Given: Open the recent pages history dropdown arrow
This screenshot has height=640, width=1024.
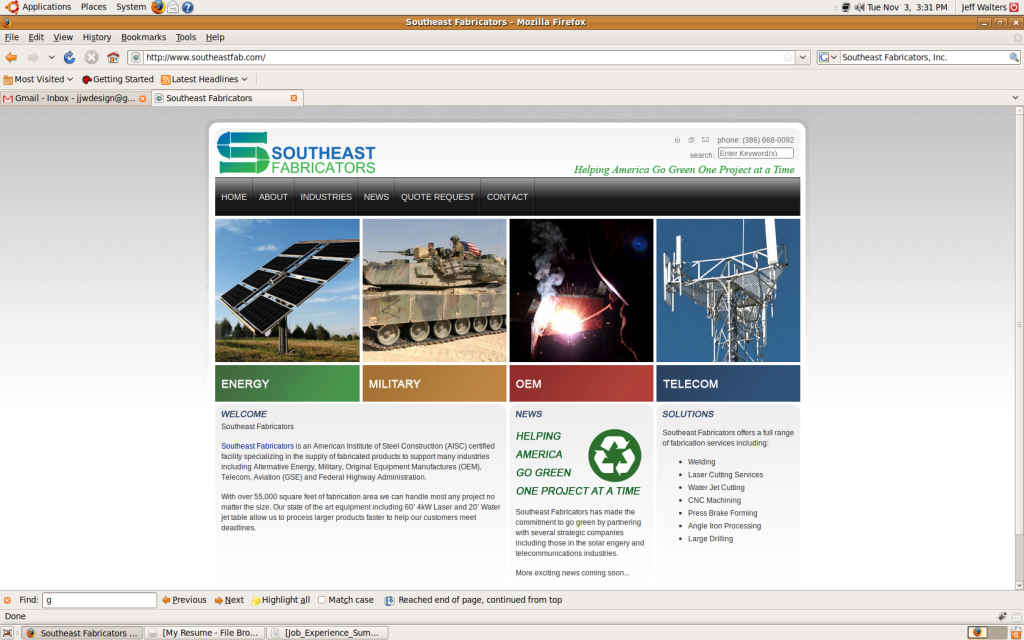Looking at the screenshot, I should point(52,57).
